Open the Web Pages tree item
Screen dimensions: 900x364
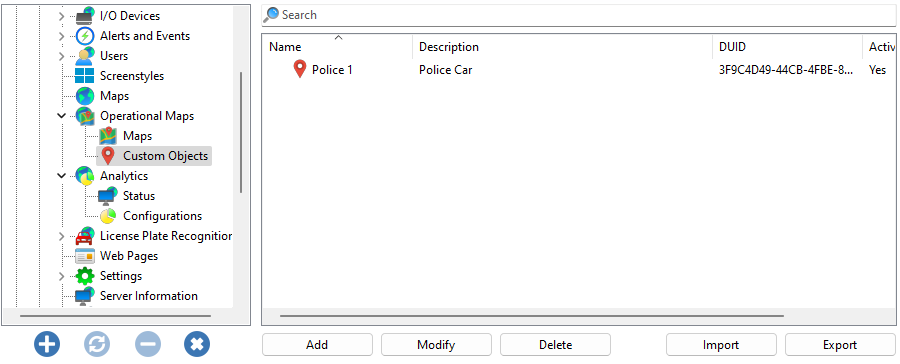click(129, 255)
